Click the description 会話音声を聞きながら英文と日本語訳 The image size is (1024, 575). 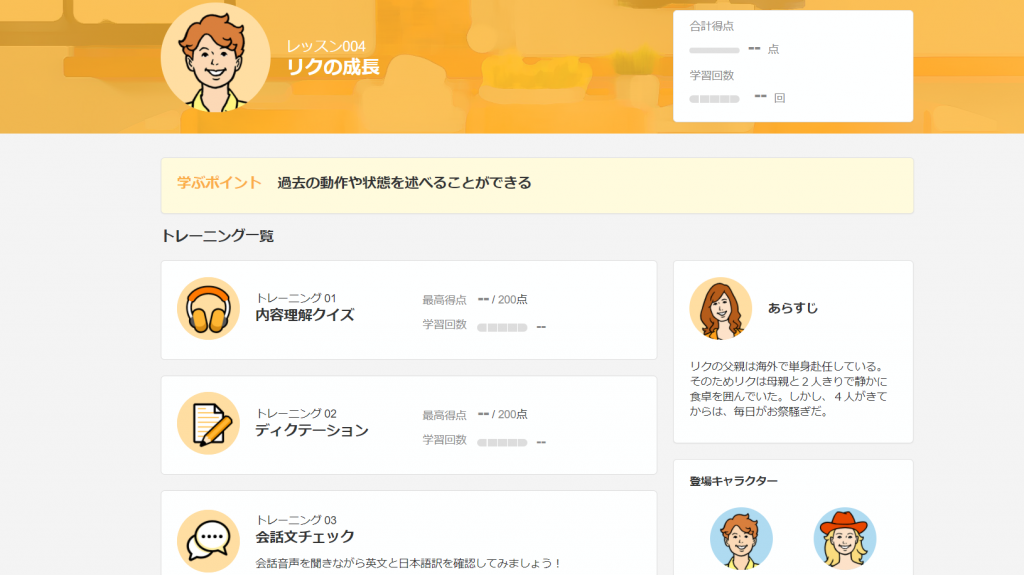409,563
